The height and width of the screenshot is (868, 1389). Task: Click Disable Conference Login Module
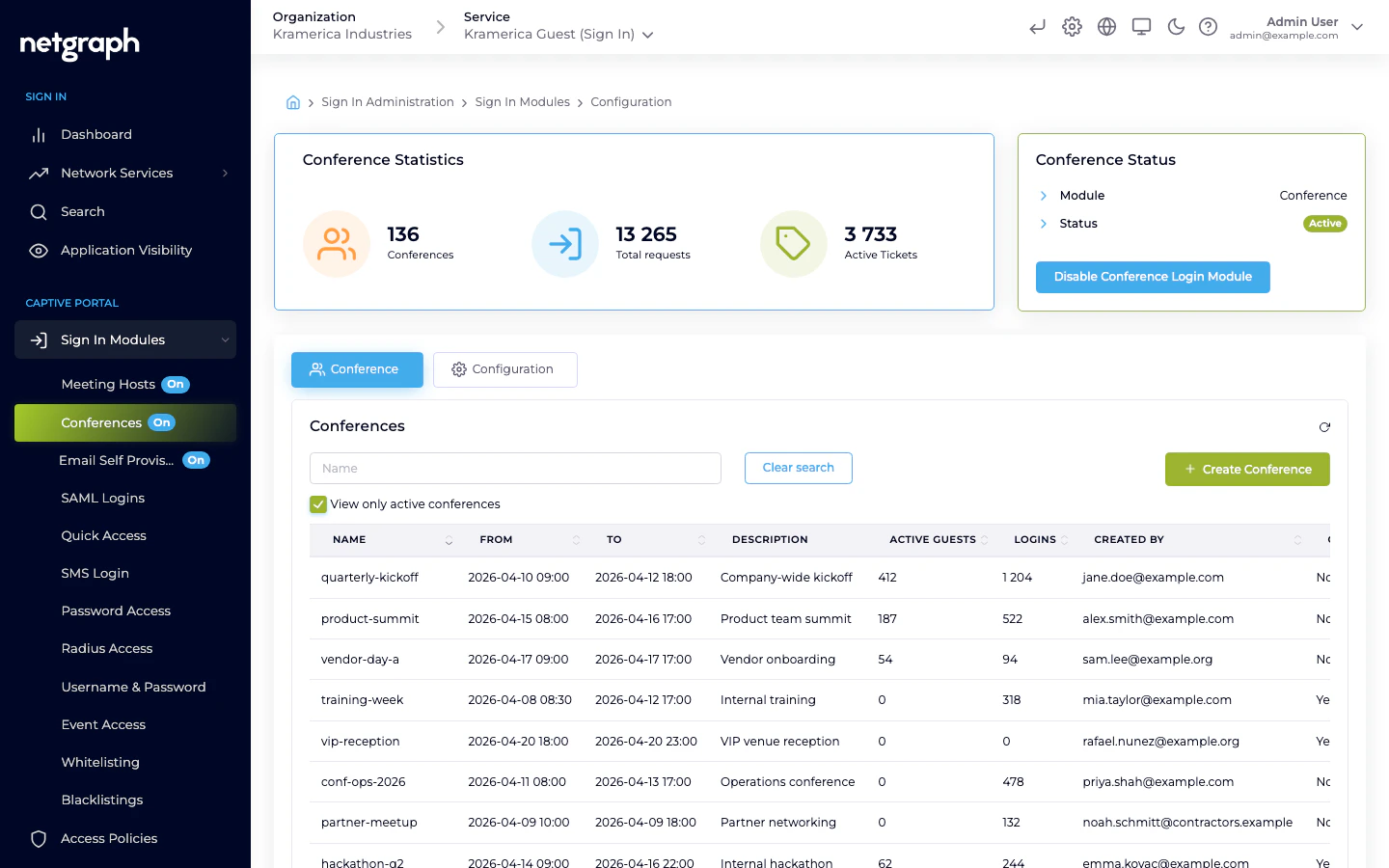[x=1153, y=277]
